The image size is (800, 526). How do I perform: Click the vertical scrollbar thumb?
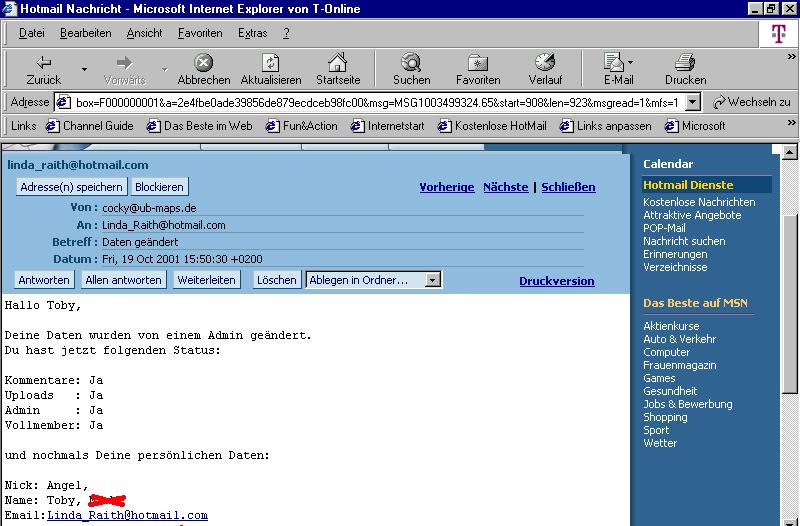tap(789, 304)
